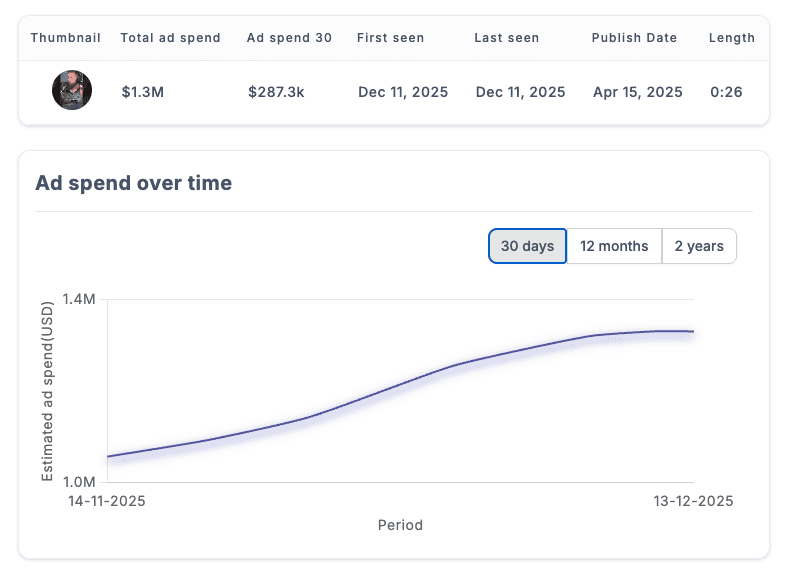This screenshot has width=786, height=580.
Task: Click the Apr 15, 2025 publish date
Action: click(x=637, y=92)
